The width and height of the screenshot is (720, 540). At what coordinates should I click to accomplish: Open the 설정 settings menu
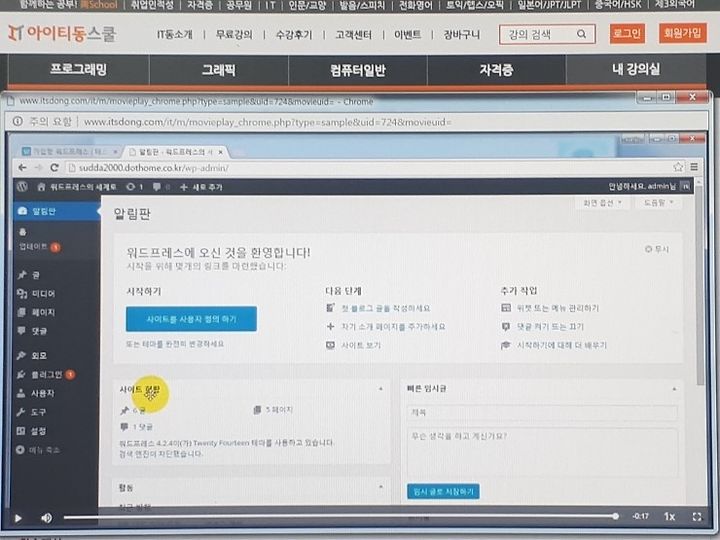pyautogui.click(x=32, y=431)
